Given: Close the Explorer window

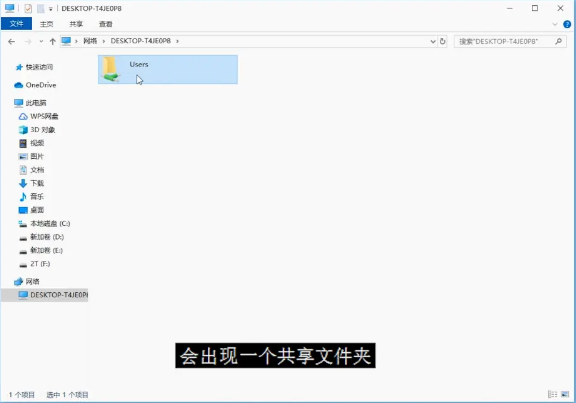Looking at the screenshot, I should click(560, 8).
